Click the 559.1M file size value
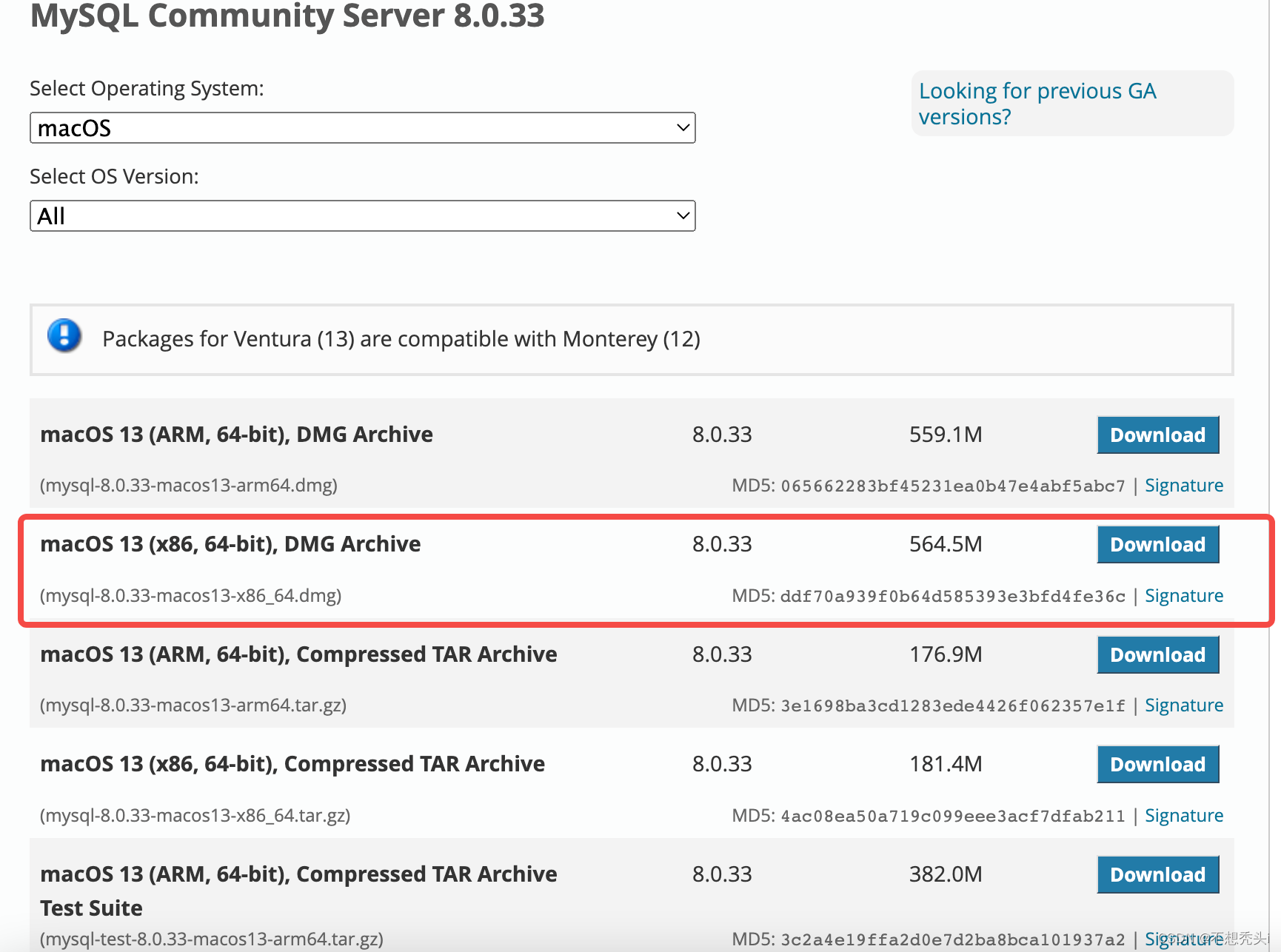1281x952 pixels. (x=946, y=435)
